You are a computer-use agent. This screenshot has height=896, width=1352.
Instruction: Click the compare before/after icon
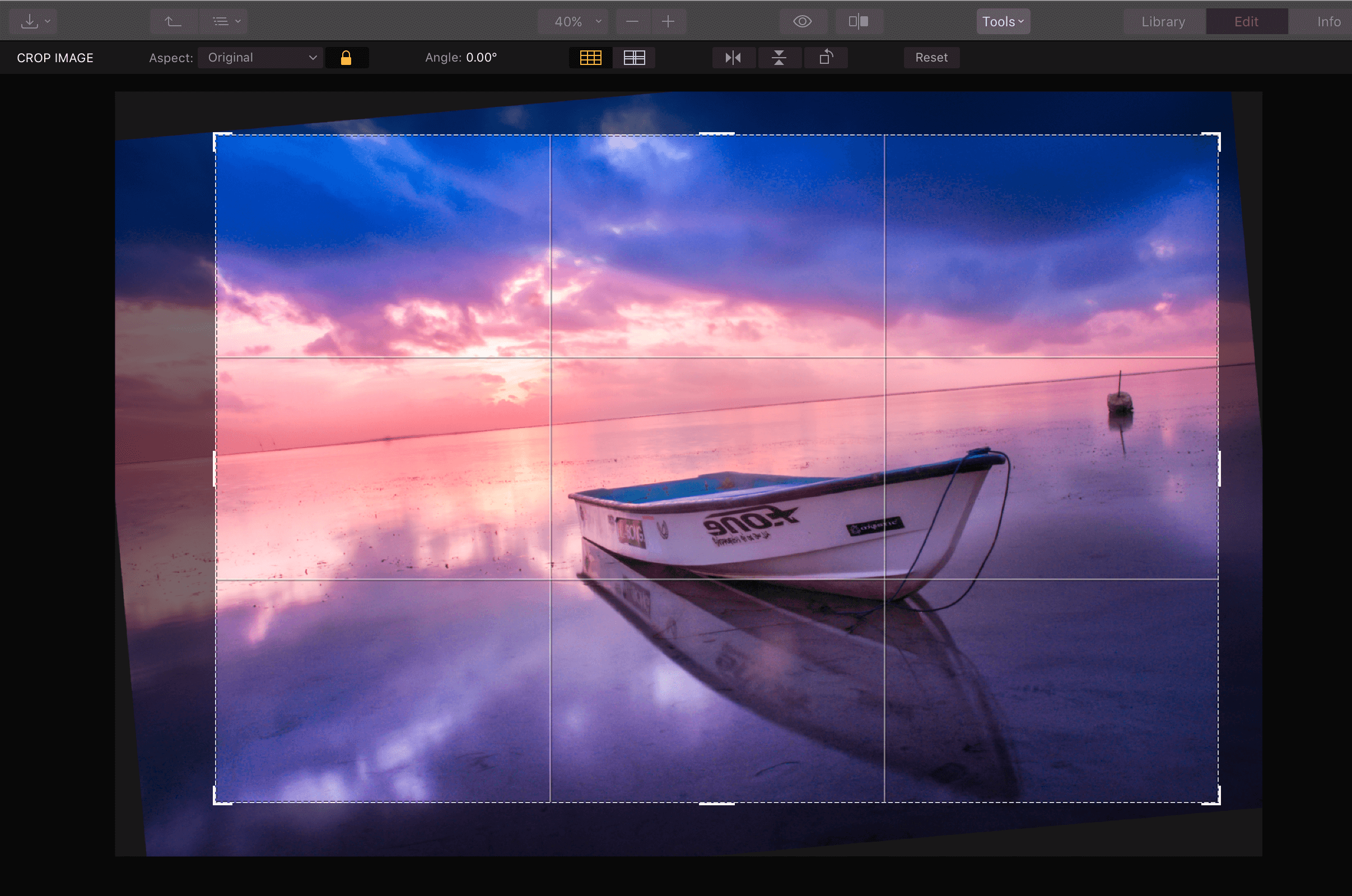tap(858, 22)
